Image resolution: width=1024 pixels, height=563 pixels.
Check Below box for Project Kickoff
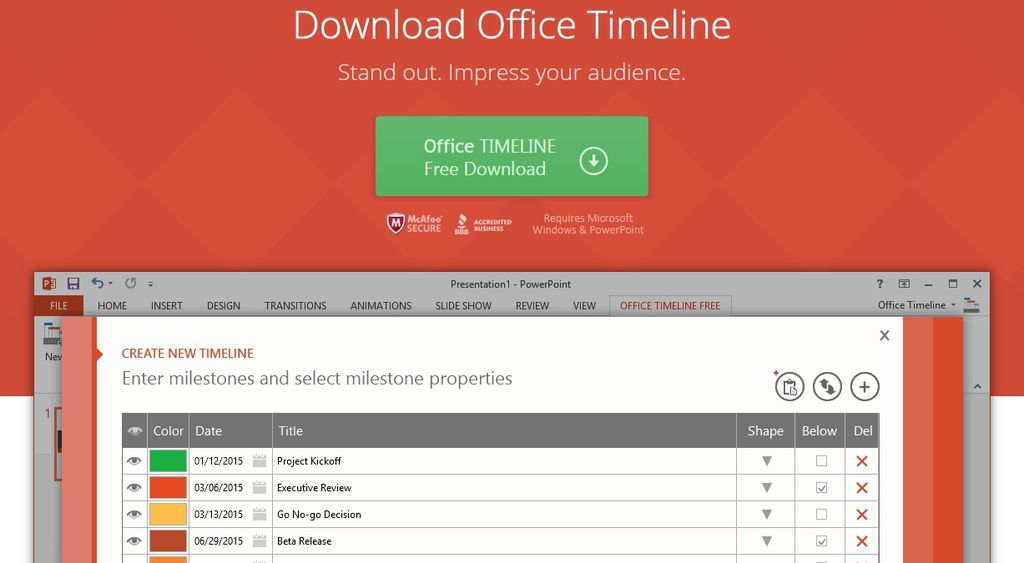pyautogui.click(x=821, y=461)
